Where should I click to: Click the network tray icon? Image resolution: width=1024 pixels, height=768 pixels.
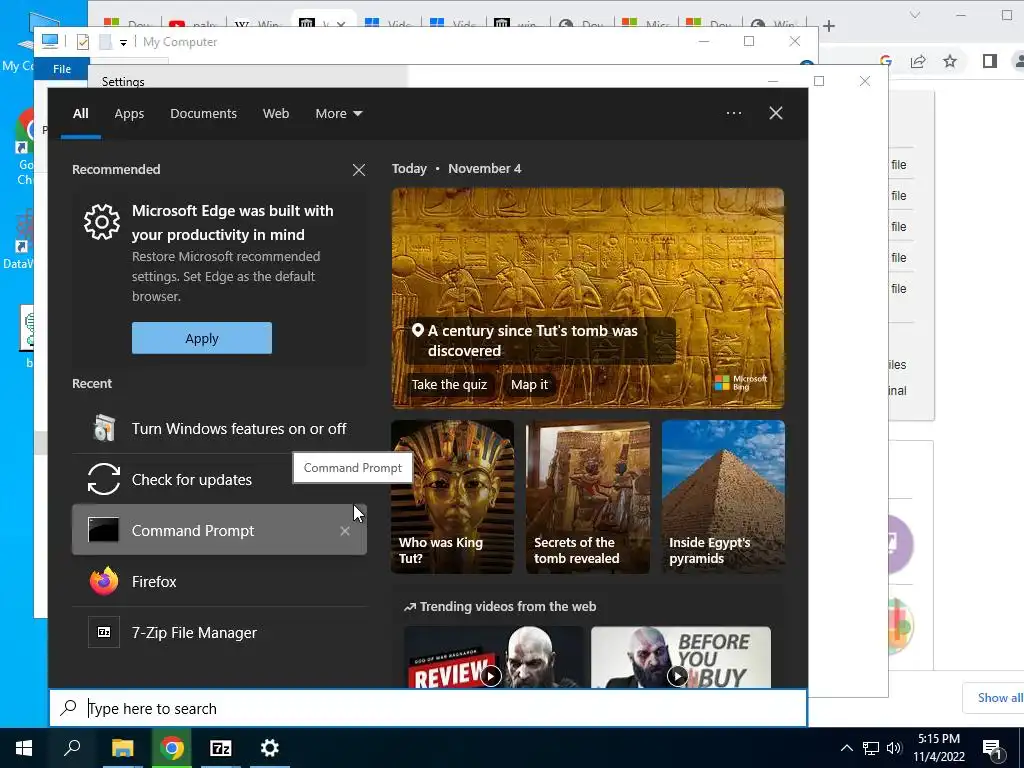871,748
